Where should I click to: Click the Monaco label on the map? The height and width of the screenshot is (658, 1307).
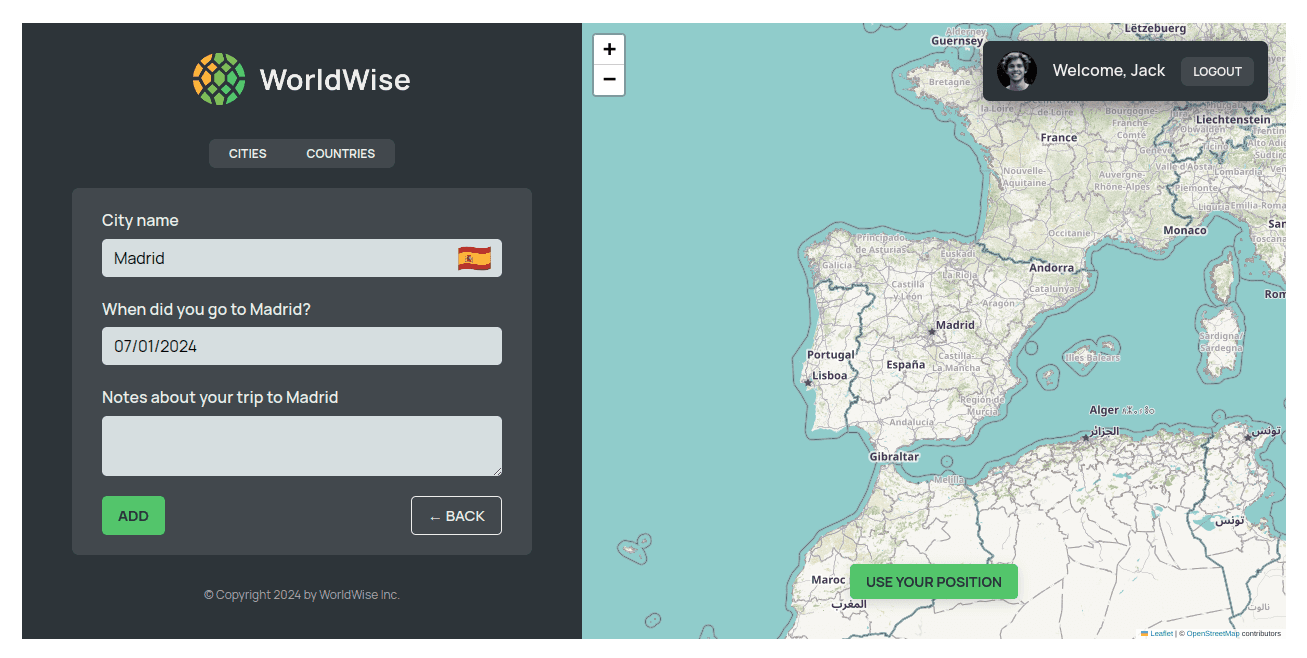[x=1185, y=231]
